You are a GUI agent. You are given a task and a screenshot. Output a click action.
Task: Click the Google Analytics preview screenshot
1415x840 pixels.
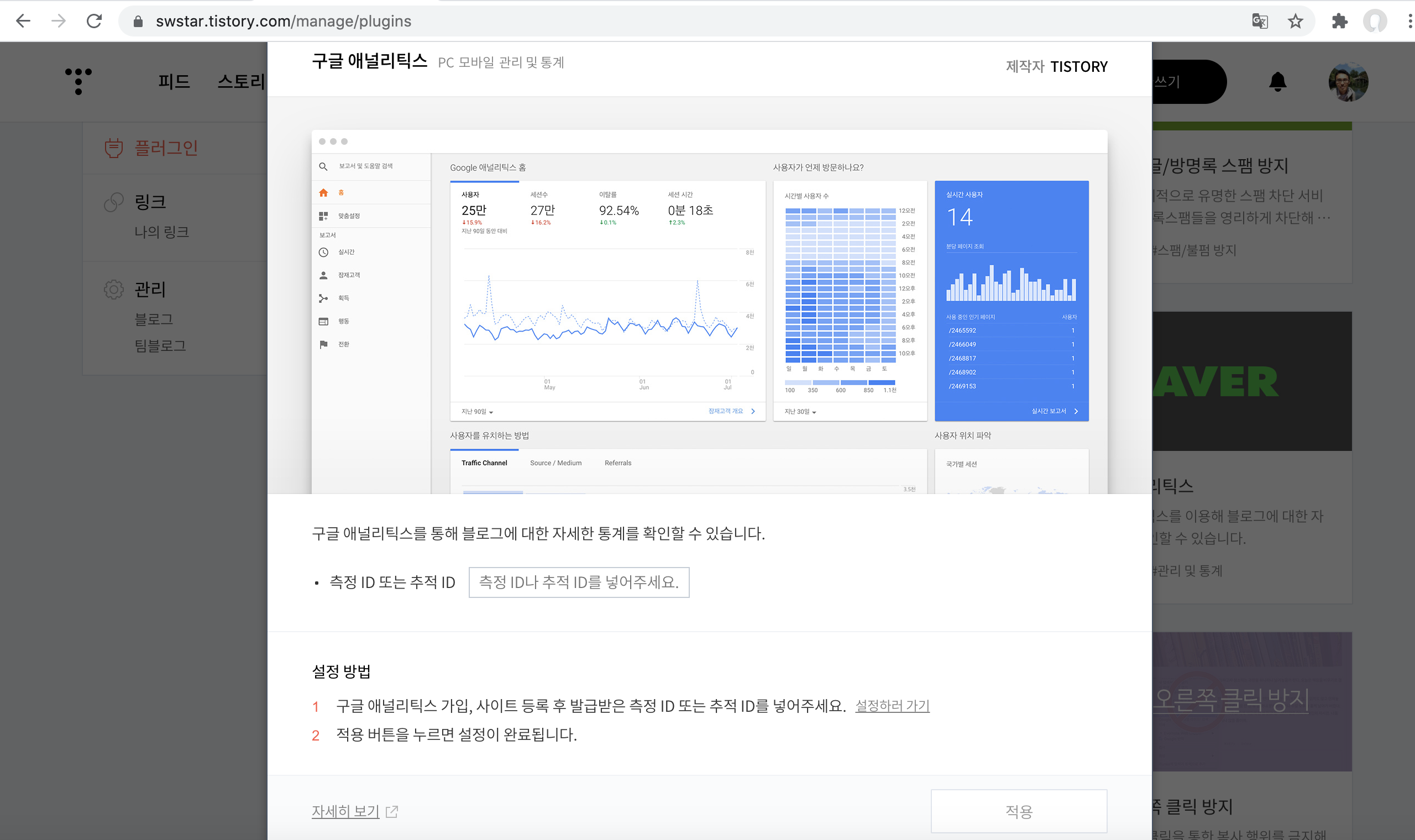[x=709, y=311]
